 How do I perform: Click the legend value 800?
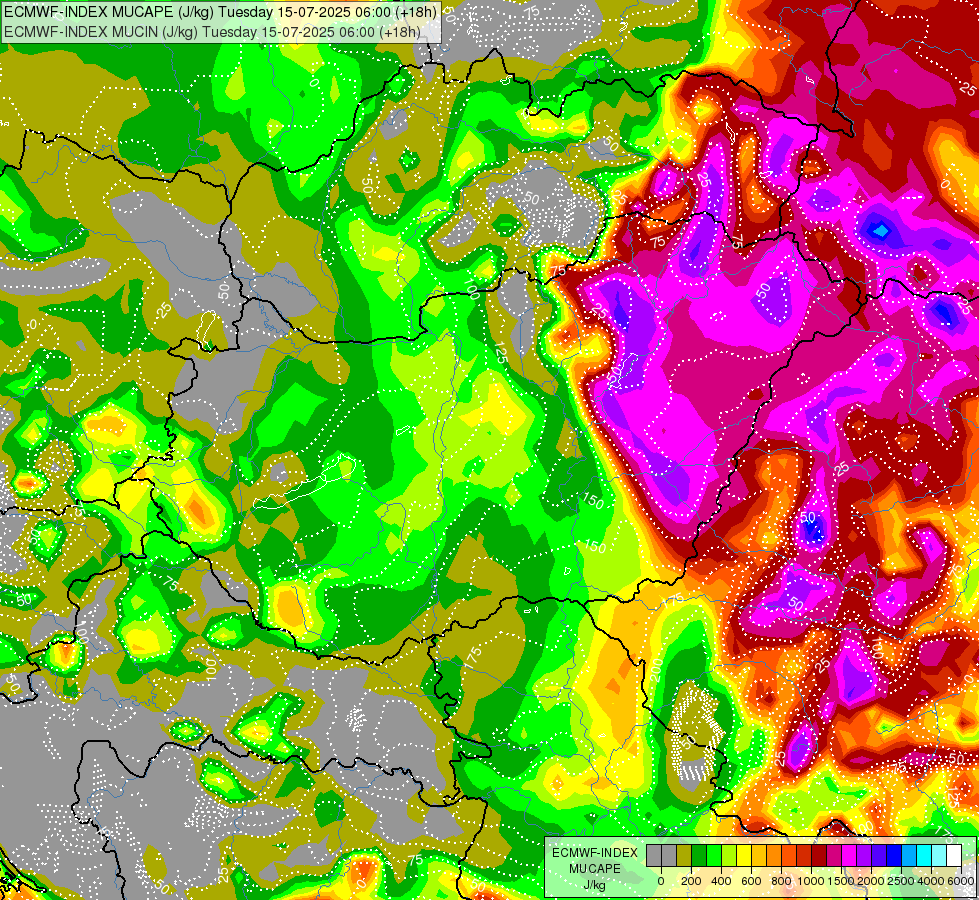(781, 881)
